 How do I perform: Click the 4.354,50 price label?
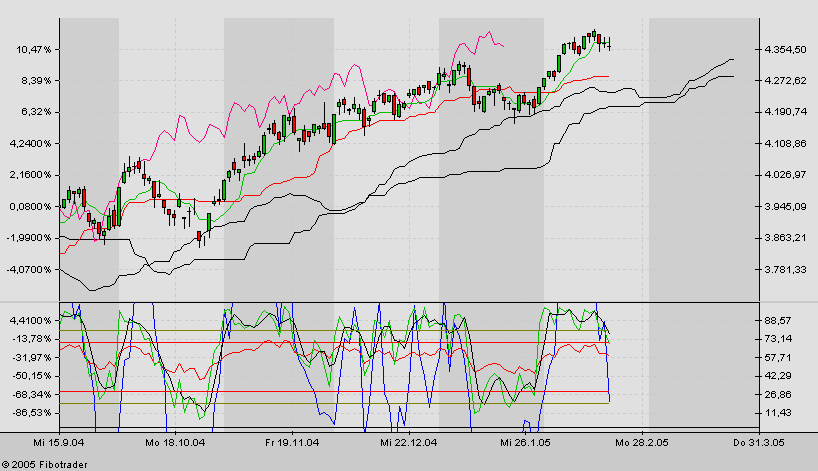(785, 50)
